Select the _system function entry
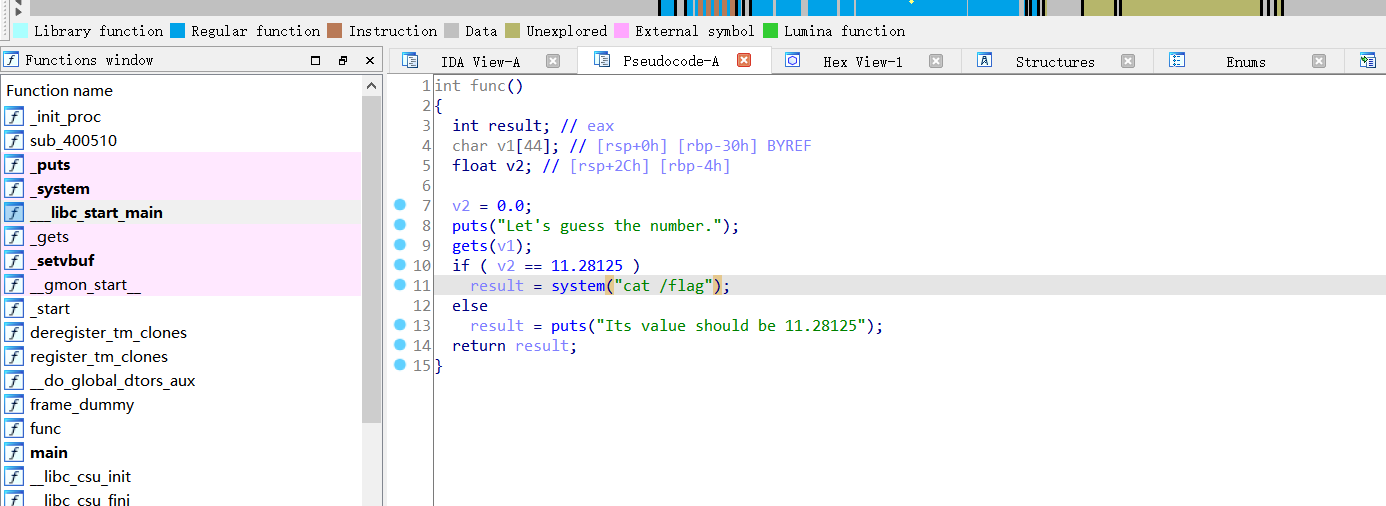The image size is (1386, 506). coord(181,188)
